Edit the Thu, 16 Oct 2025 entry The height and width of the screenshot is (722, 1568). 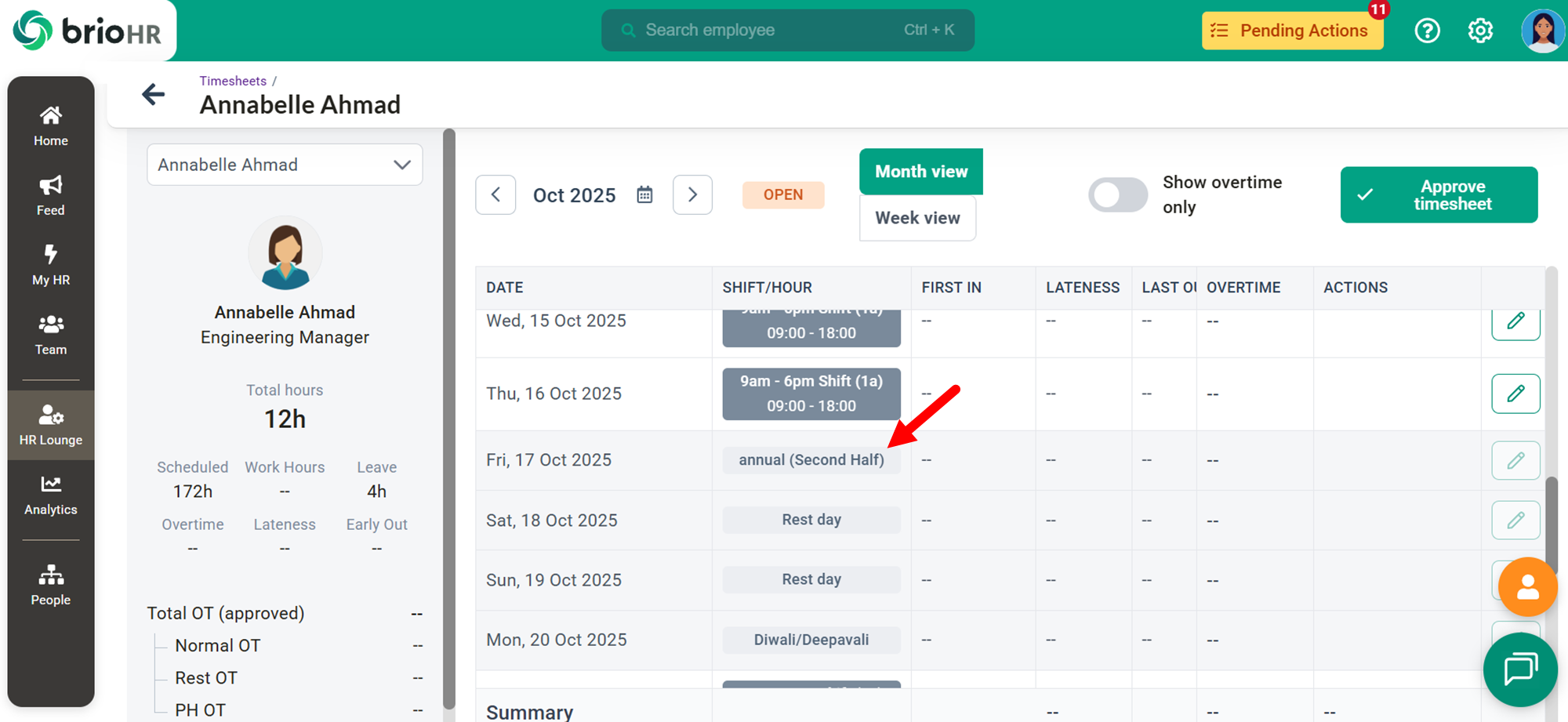click(x=1515, y=394)
